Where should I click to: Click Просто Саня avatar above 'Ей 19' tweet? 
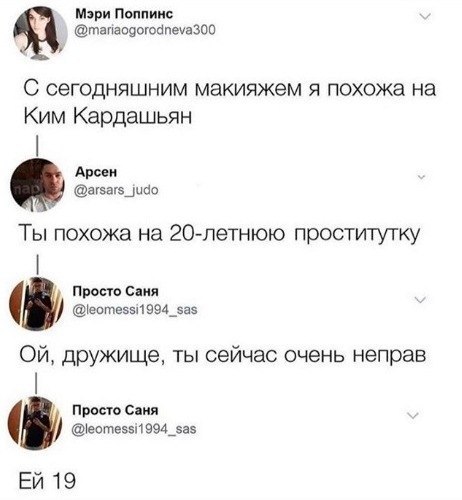coord(35,423)
